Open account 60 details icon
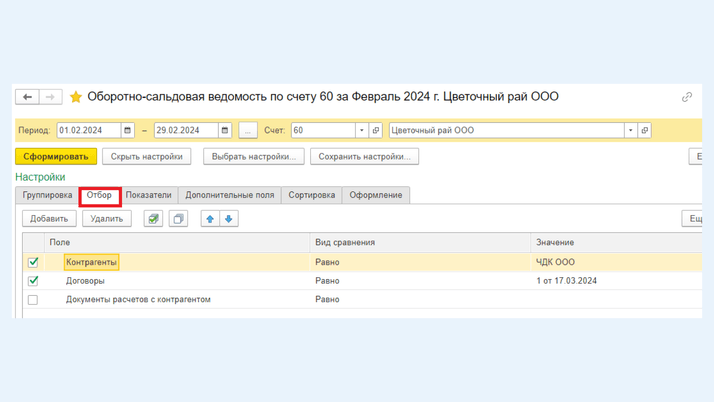The height and width of the screenshot is (402, 714). 376,130
